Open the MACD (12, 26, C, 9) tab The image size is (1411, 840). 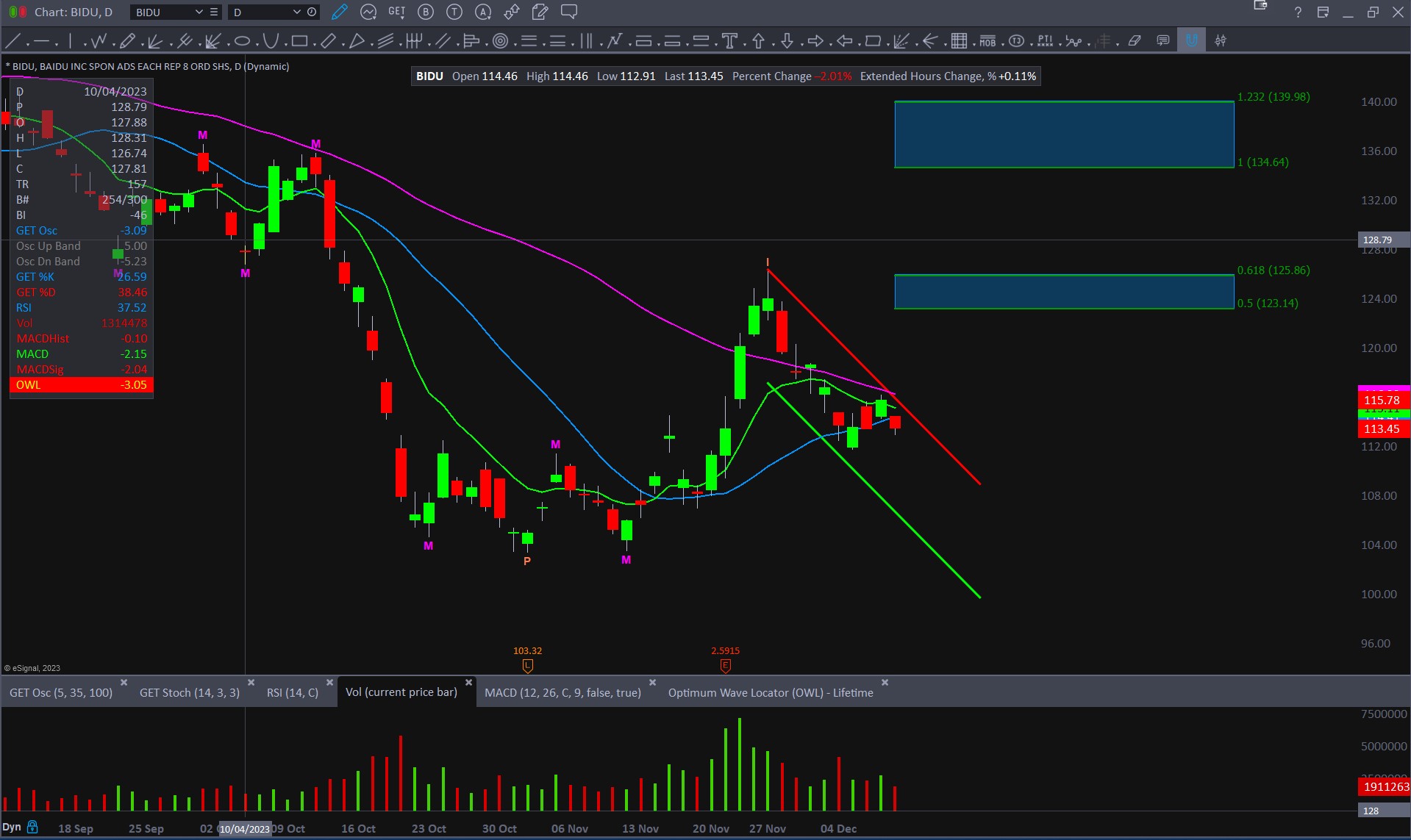pos(562,692)
